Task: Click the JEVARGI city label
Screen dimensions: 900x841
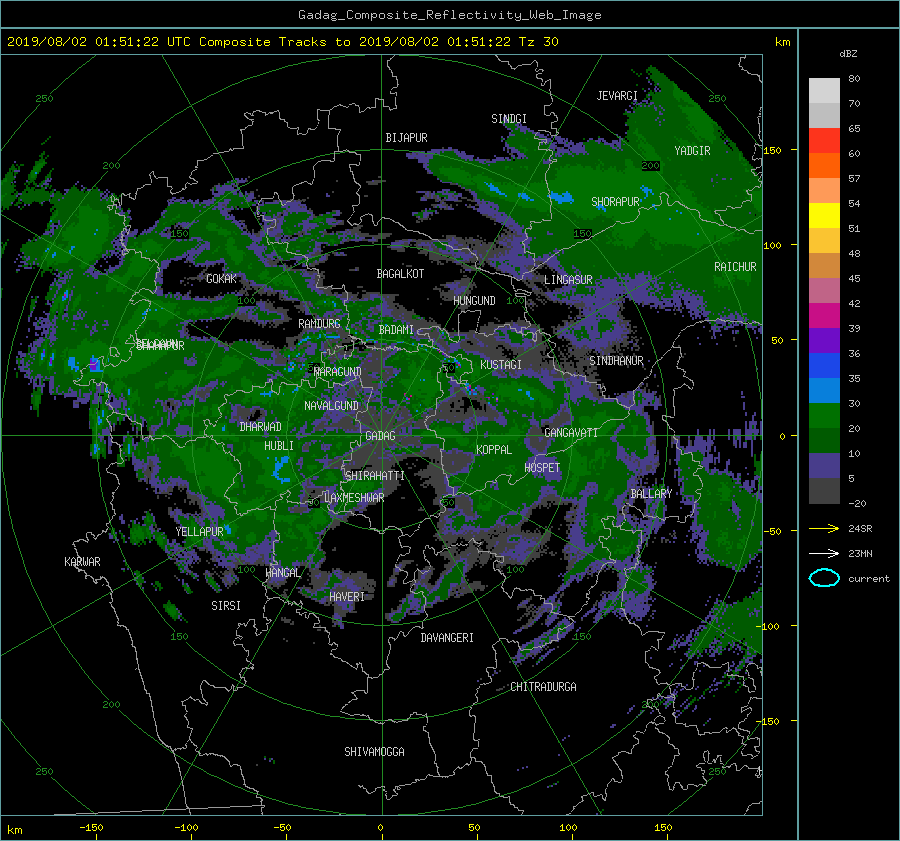Action: click(617, 96)
